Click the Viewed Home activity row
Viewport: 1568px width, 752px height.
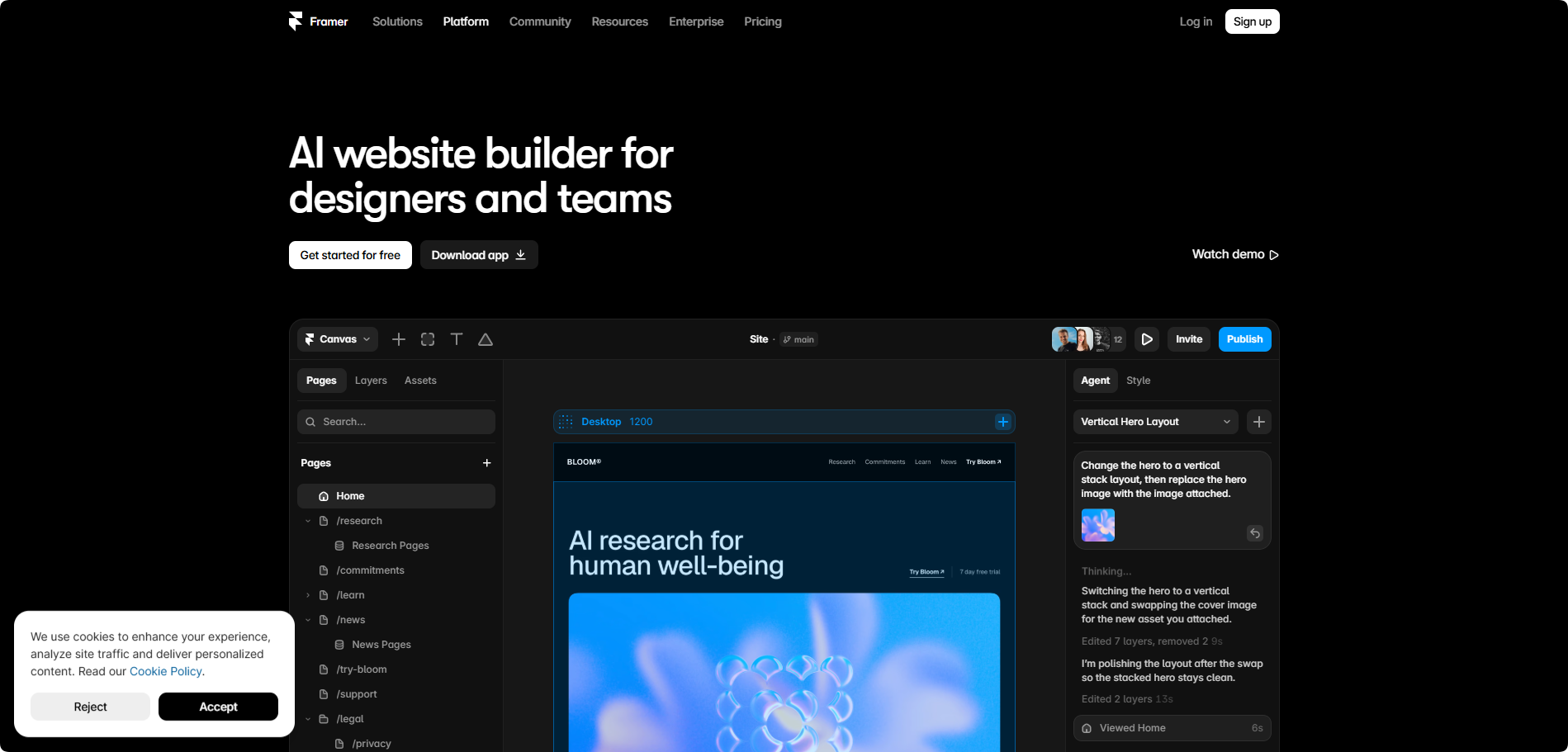click(x=1172, y=728)
